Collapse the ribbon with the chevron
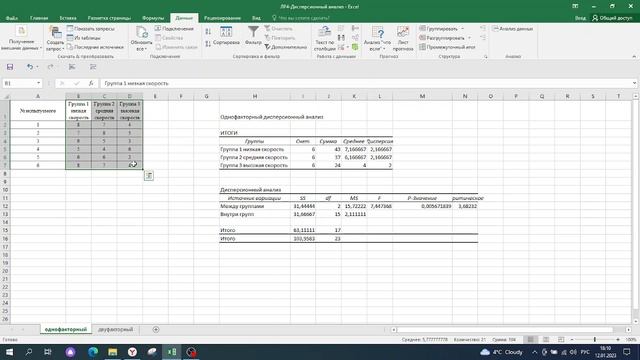This screenshot has height=360, width=640. tap(634, 57)
